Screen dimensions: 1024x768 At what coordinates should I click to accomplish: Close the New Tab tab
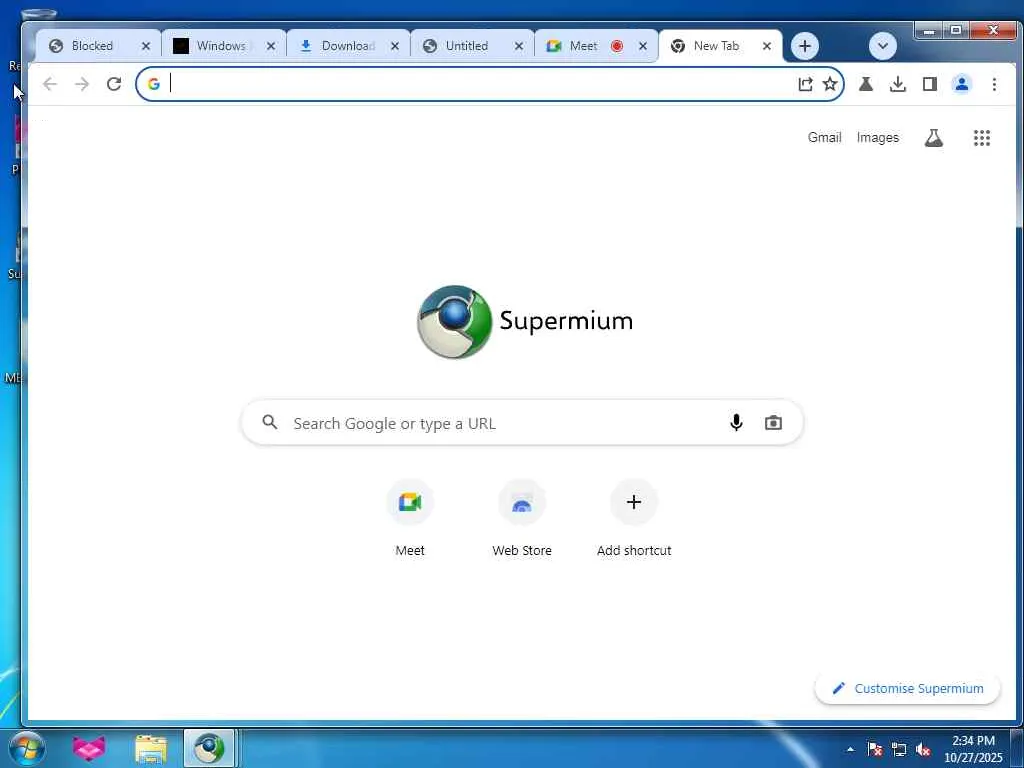click(767, 46)
